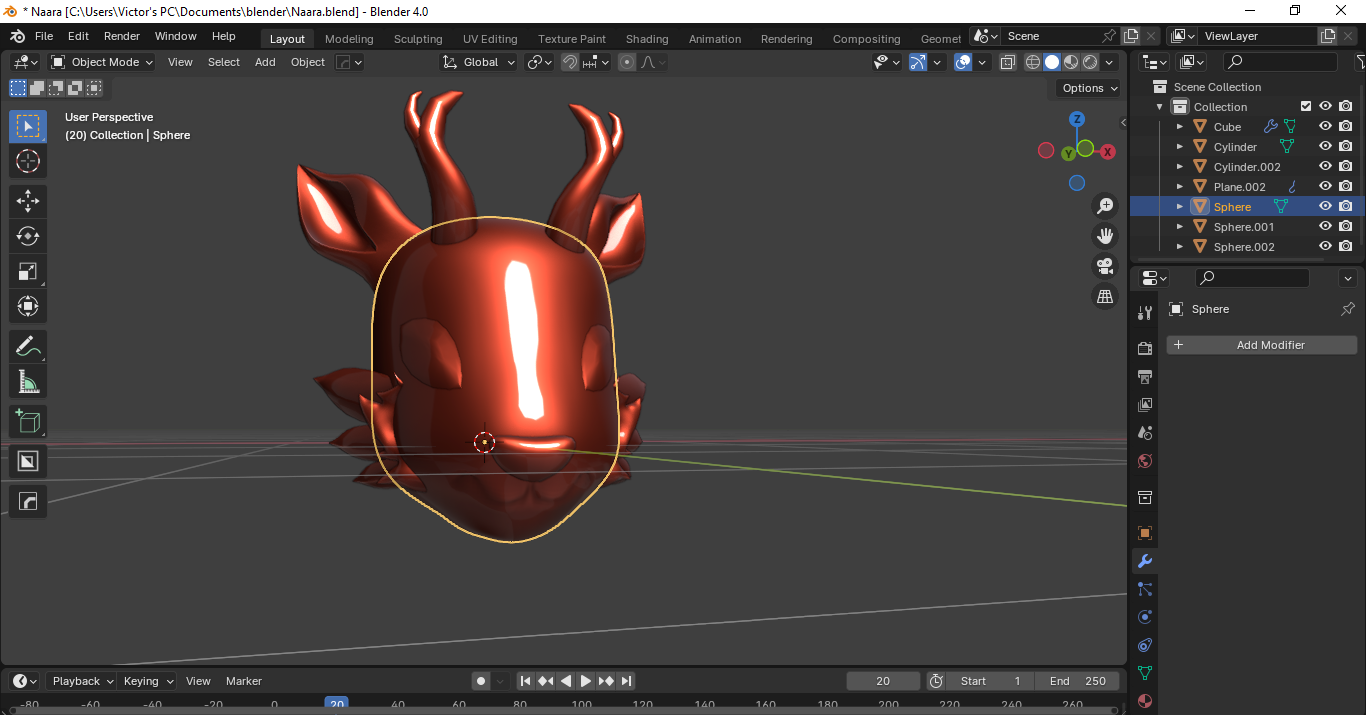Open the Object Mode dropdown
The height and width of the screenshot is (715, 1366).
[102, 62]
